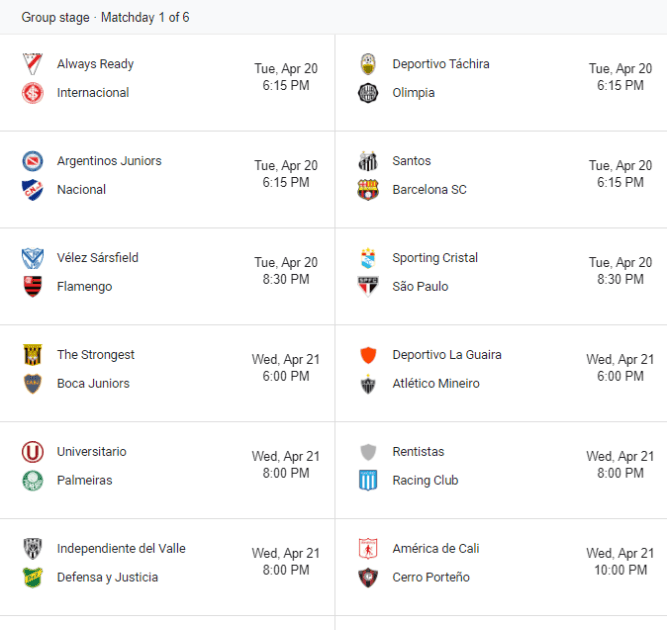The width and height of the screenshot is (667, 630).
Task: Select the Flamengo crest icon
Action: tap(33, 287)
